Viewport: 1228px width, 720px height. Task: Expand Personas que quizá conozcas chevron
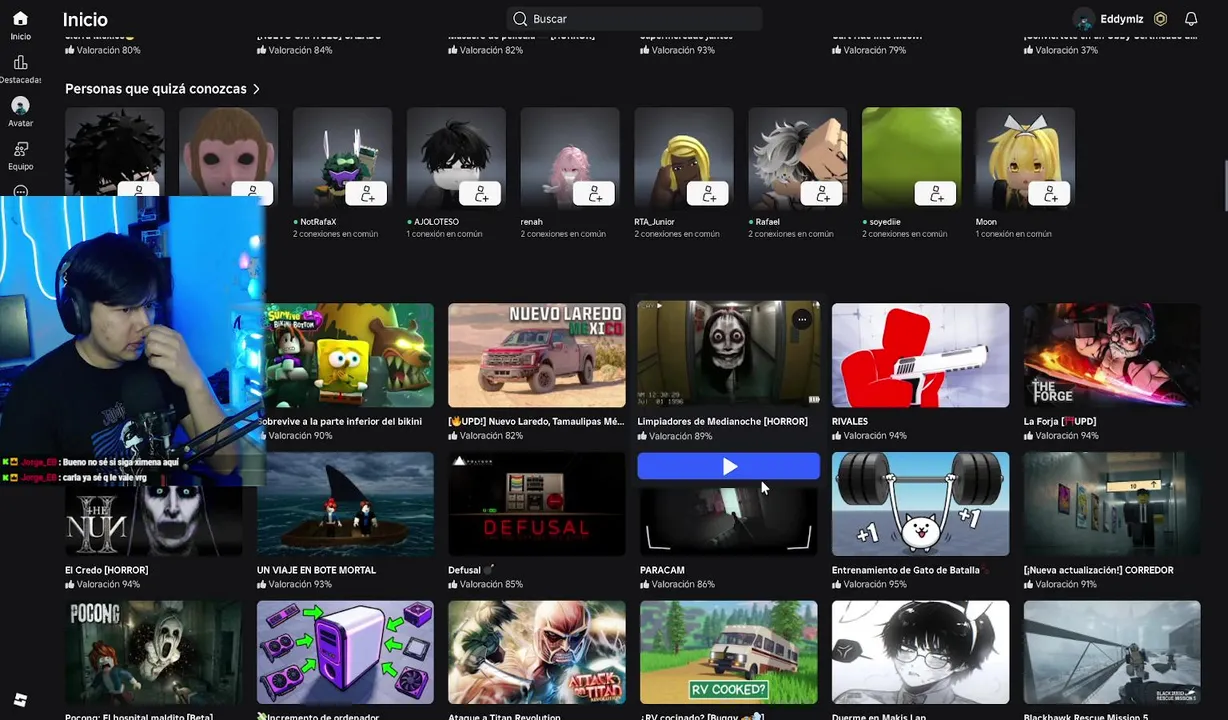click(257, 89)
